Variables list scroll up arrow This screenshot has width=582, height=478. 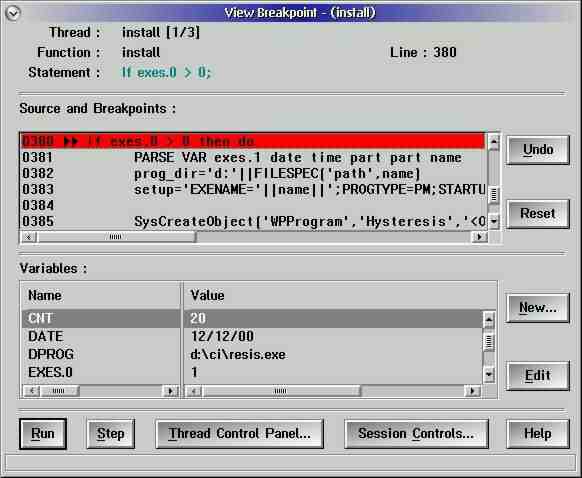(489, 320)
